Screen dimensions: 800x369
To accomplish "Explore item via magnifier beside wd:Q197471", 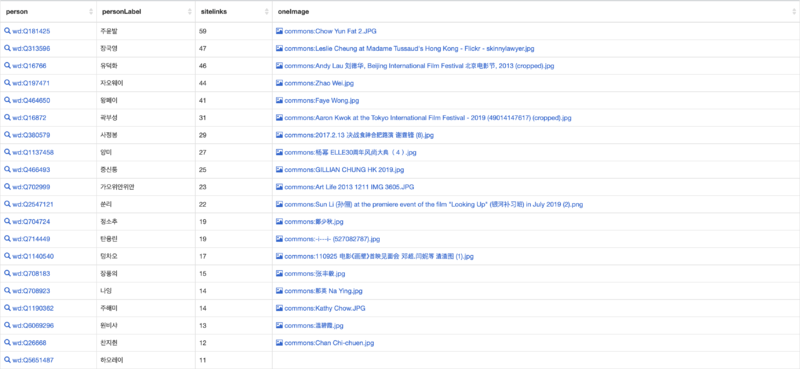I will pos(7,83).
